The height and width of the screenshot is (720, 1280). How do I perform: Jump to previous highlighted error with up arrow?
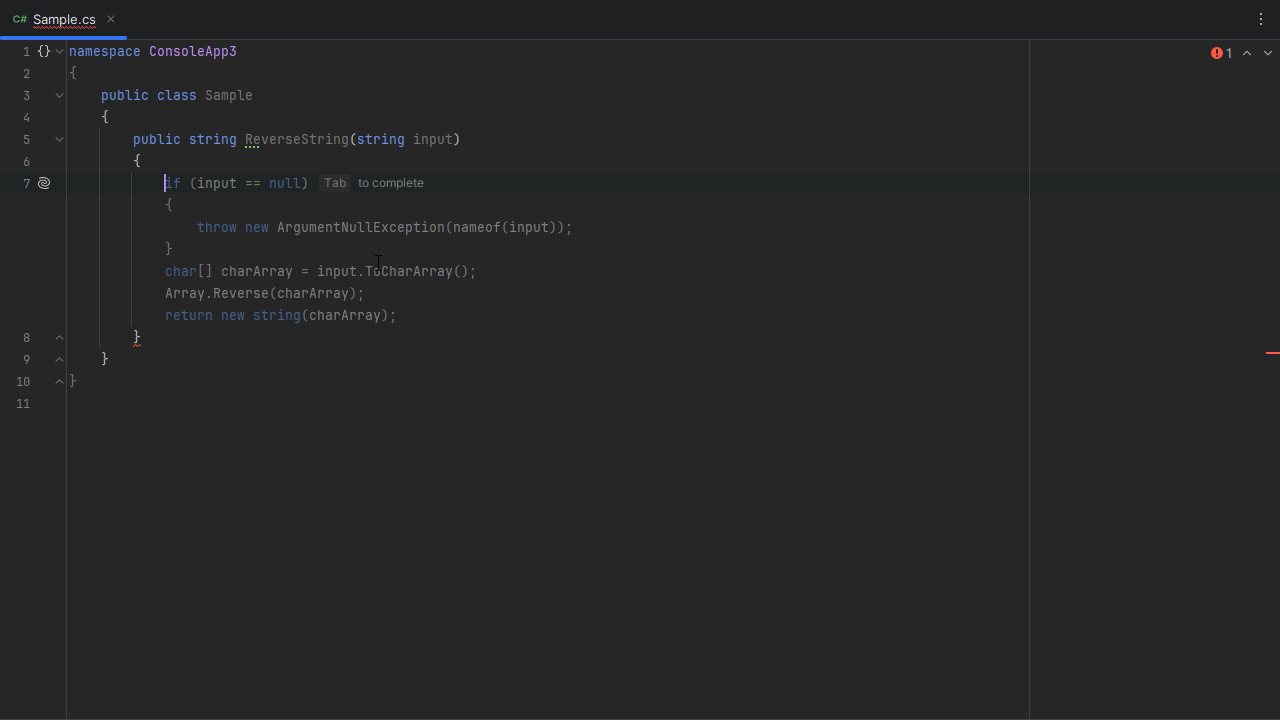1247,53
